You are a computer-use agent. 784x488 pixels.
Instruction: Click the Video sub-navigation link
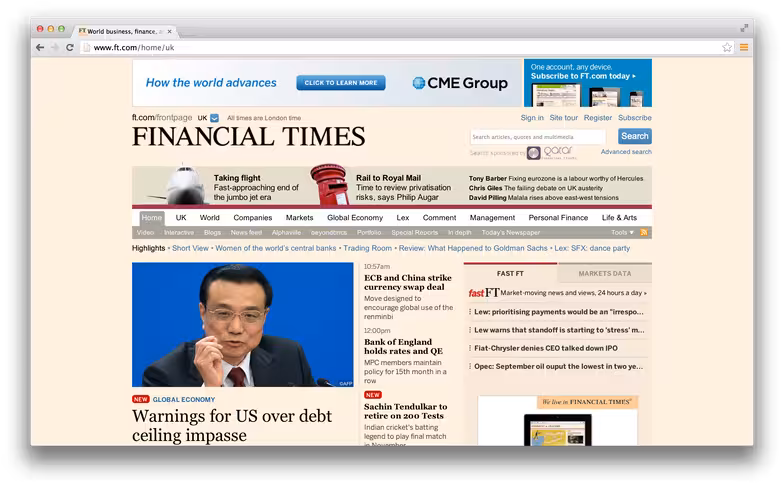point(145,232)
